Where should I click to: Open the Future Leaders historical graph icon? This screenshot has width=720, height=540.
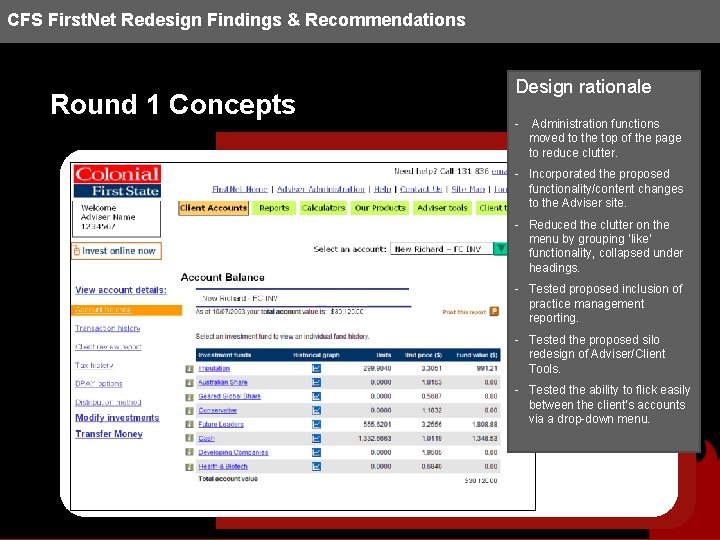(x=316, y=424)
